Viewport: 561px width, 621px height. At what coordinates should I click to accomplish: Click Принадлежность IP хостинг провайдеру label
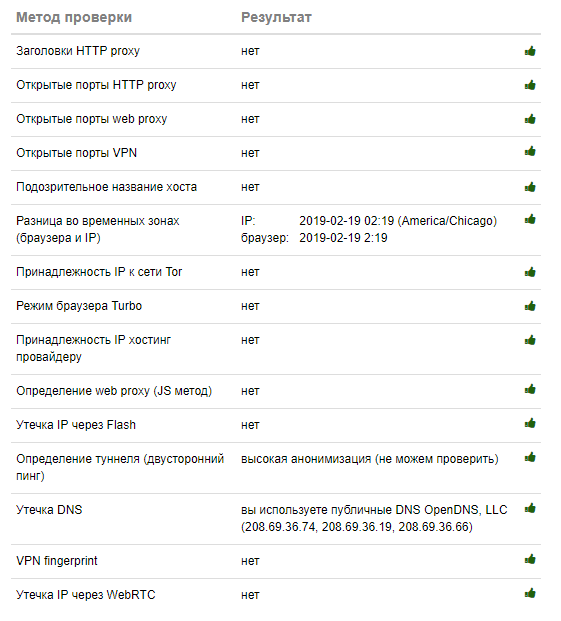click(x=93, y=348)
